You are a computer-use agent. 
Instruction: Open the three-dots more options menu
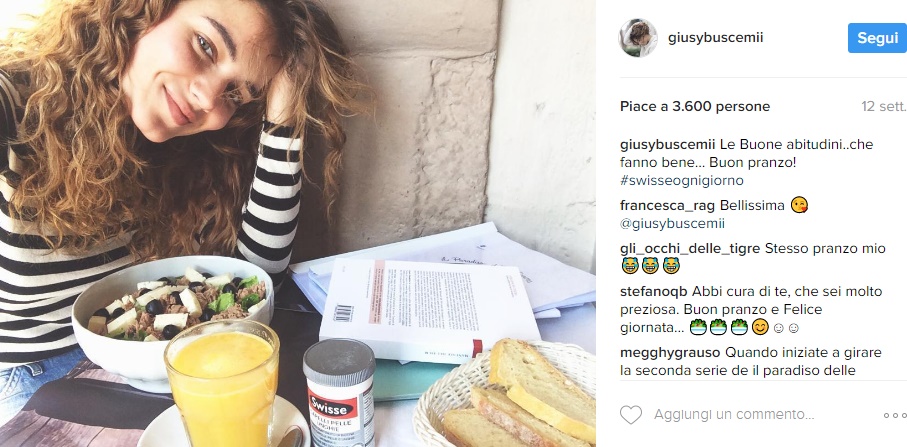click(895, 415)
